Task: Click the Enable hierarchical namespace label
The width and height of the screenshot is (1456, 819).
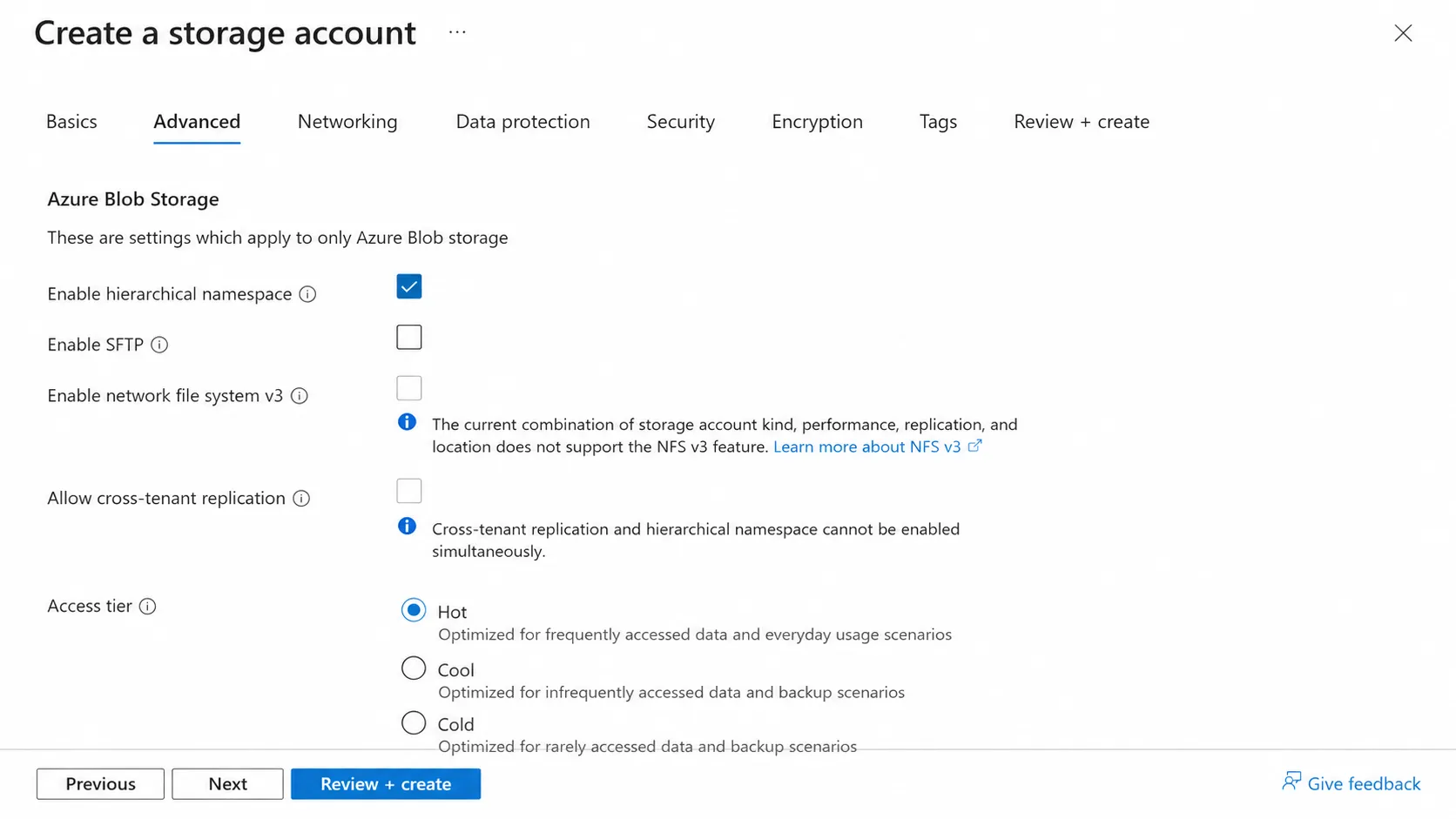Action: [170, 294]
